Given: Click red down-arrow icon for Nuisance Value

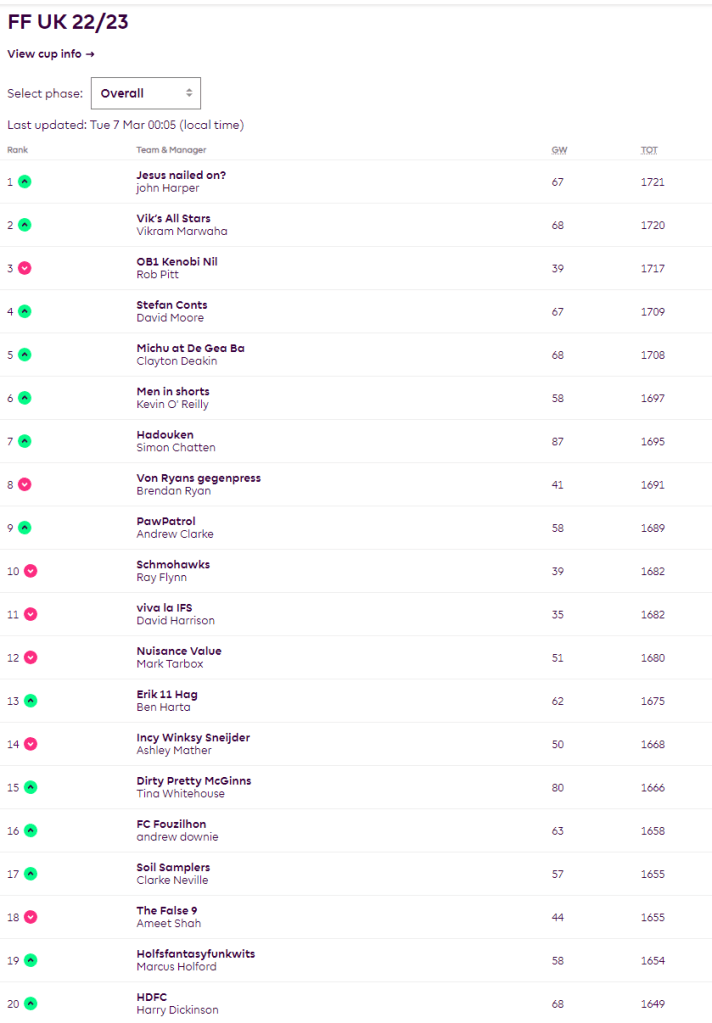Looking at the screenshot, I should [x=31, y=657].
